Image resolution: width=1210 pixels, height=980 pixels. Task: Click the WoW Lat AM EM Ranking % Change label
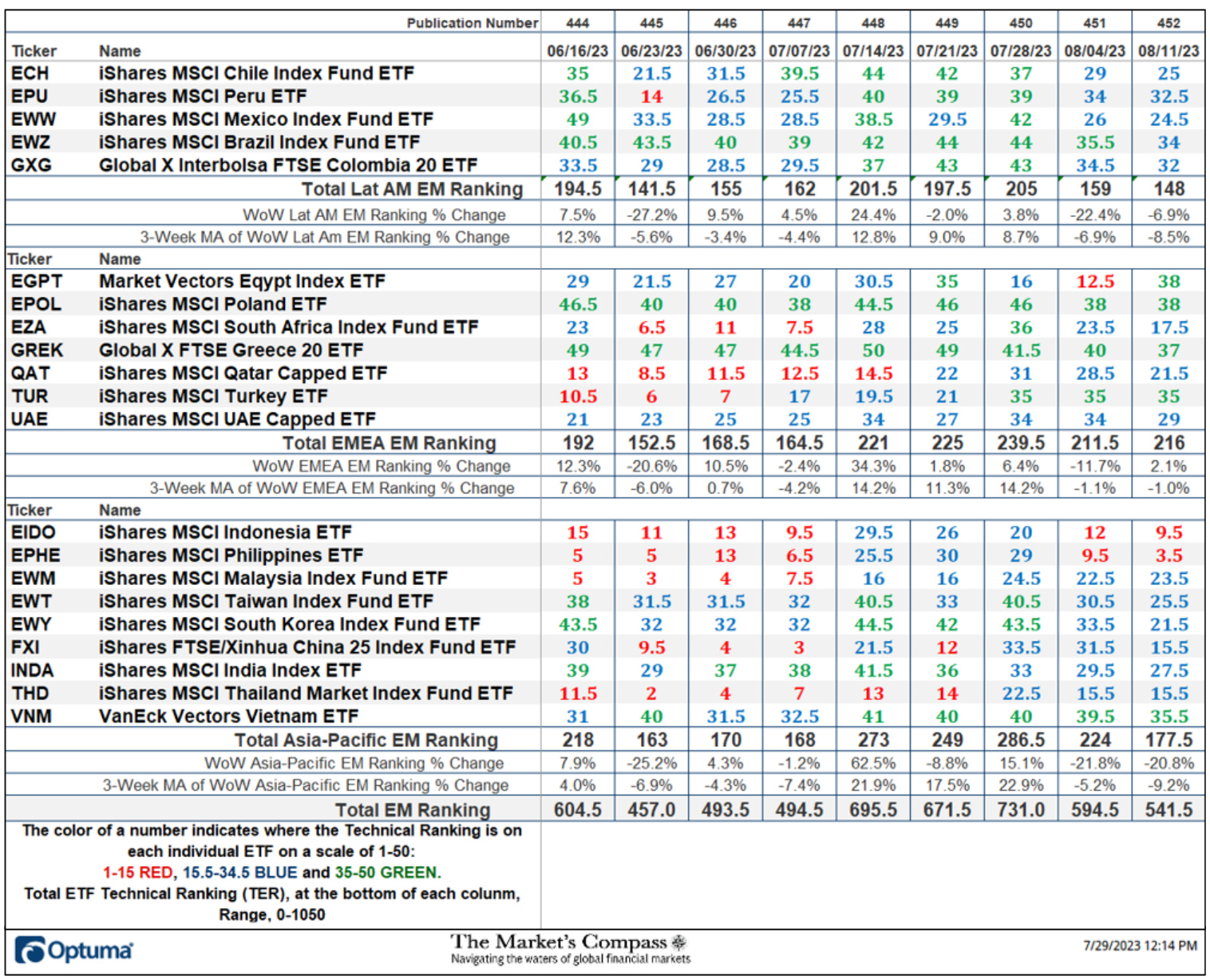click(374, 215)
